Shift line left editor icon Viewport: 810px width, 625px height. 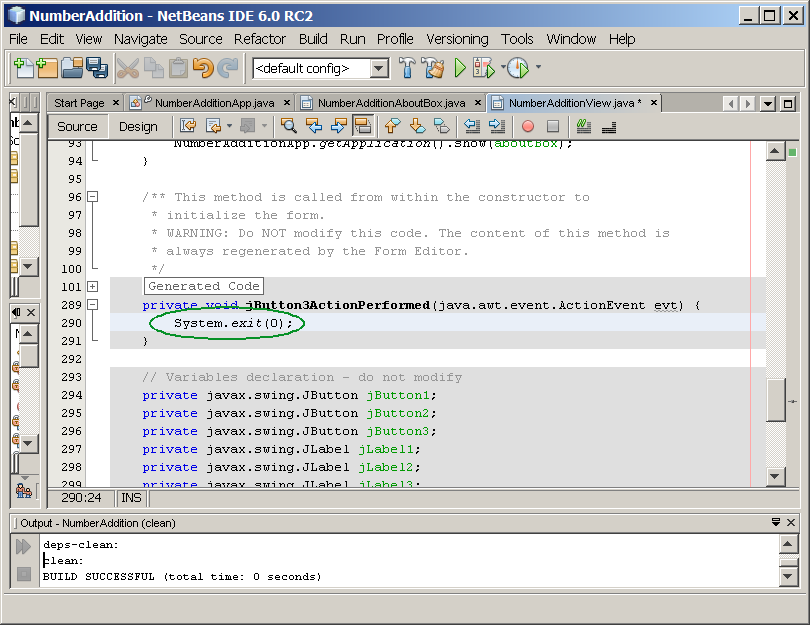click(x=472, y=126)
